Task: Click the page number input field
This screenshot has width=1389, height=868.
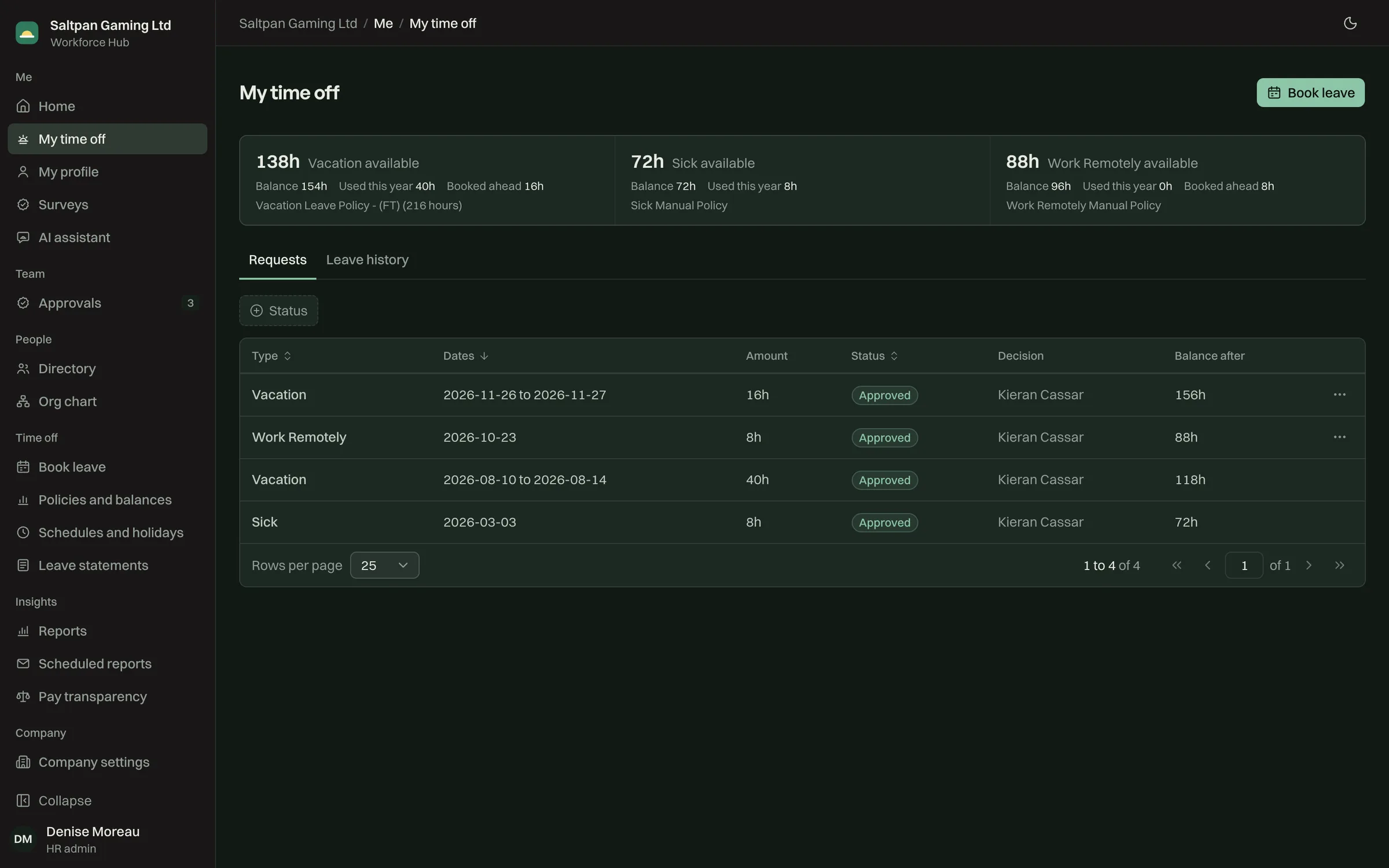Action: pos(1244,565)
